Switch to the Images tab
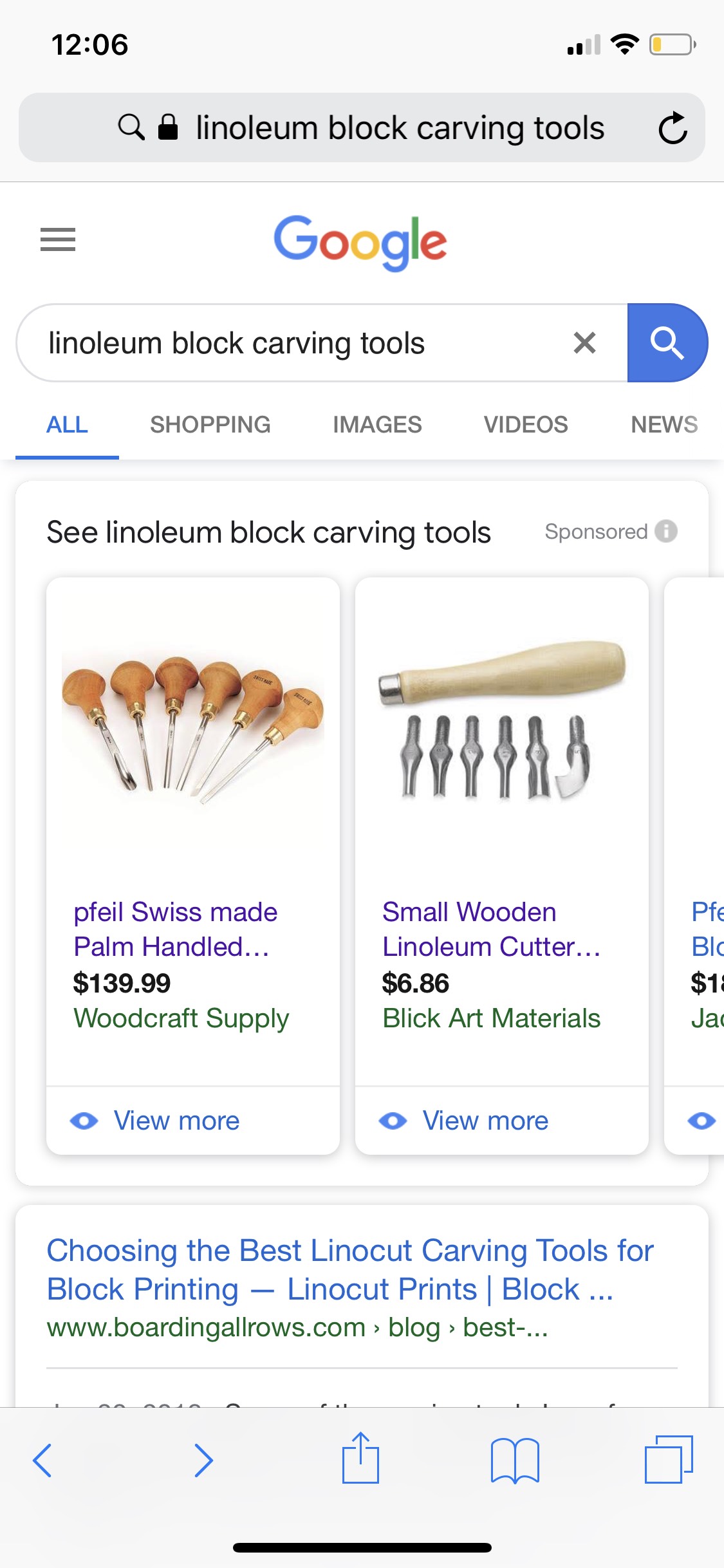Image resolution: width=724 pixels, height=1568 pixels. click(x=377, y=425)
